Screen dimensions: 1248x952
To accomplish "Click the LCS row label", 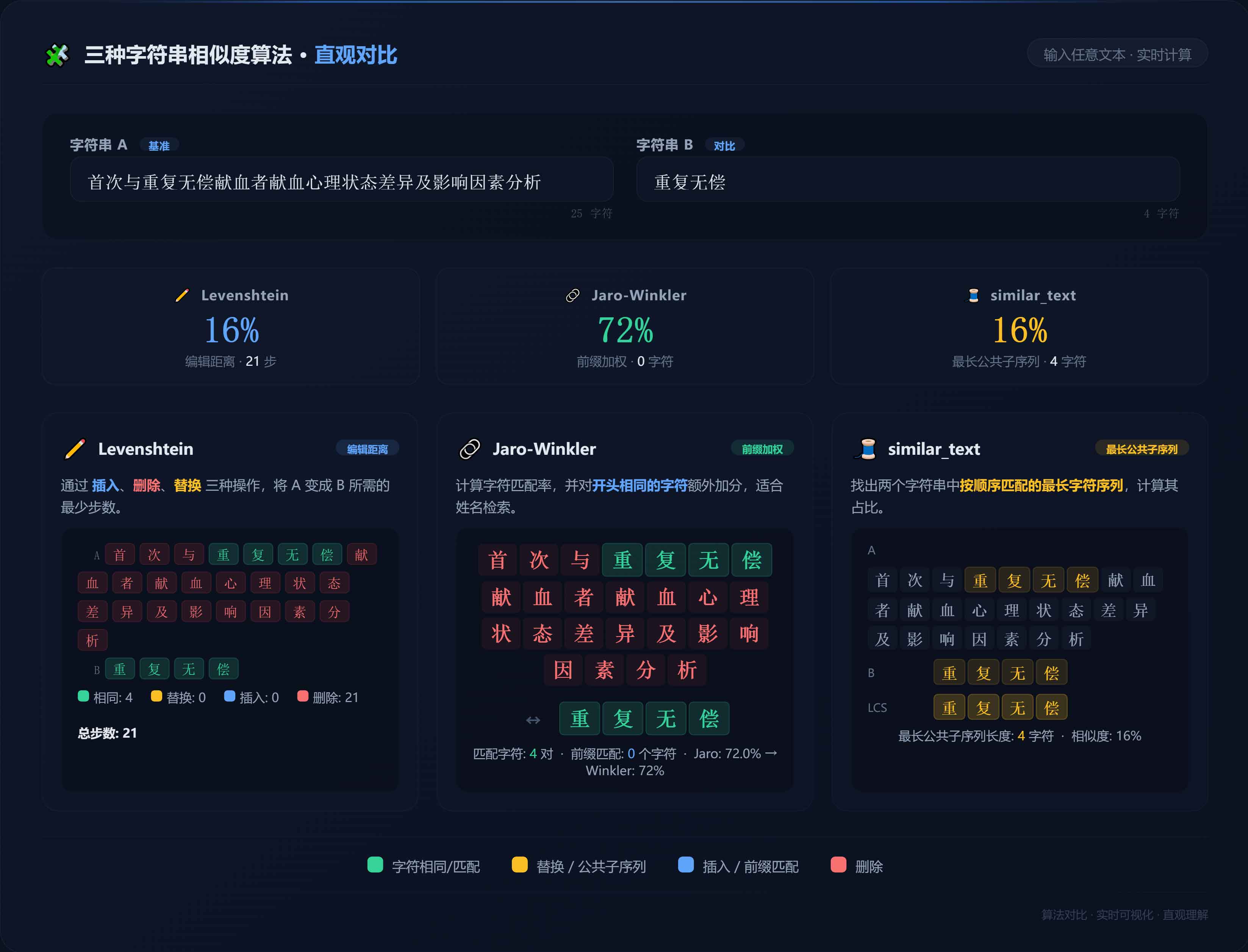I will tap(877, 708).
